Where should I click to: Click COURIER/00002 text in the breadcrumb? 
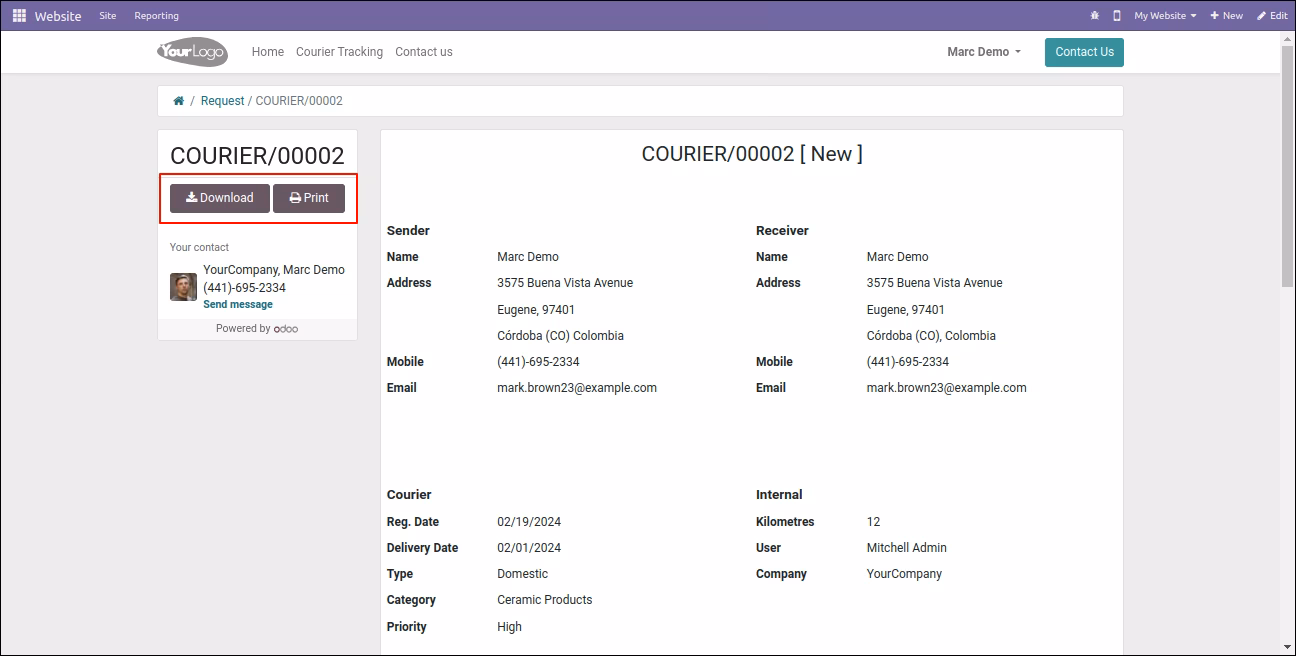point(299,101)
